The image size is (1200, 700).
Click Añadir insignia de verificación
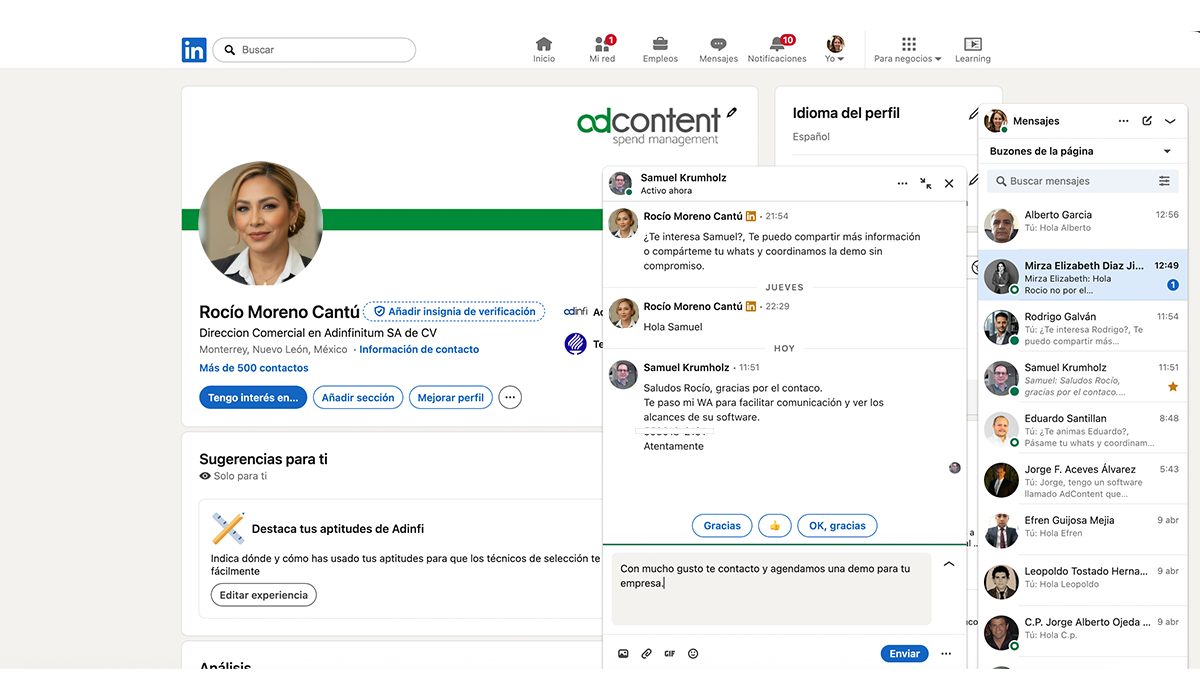(454, 311)
